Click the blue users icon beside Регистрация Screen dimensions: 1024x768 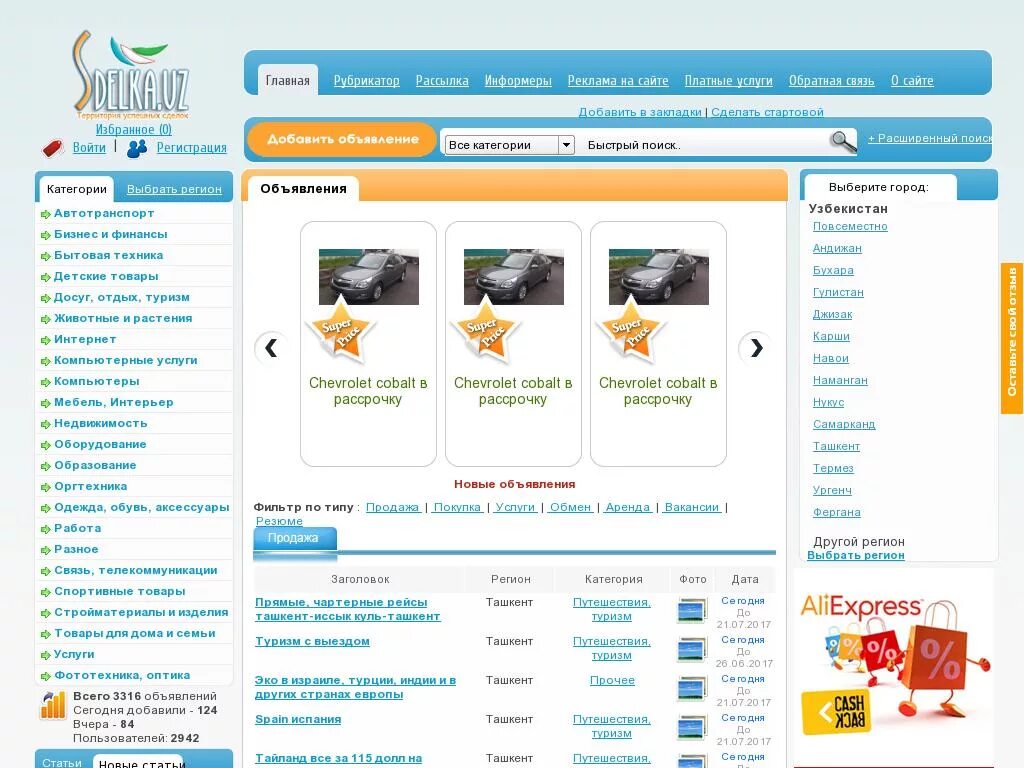pyautogui.click(x=136, y=148)
